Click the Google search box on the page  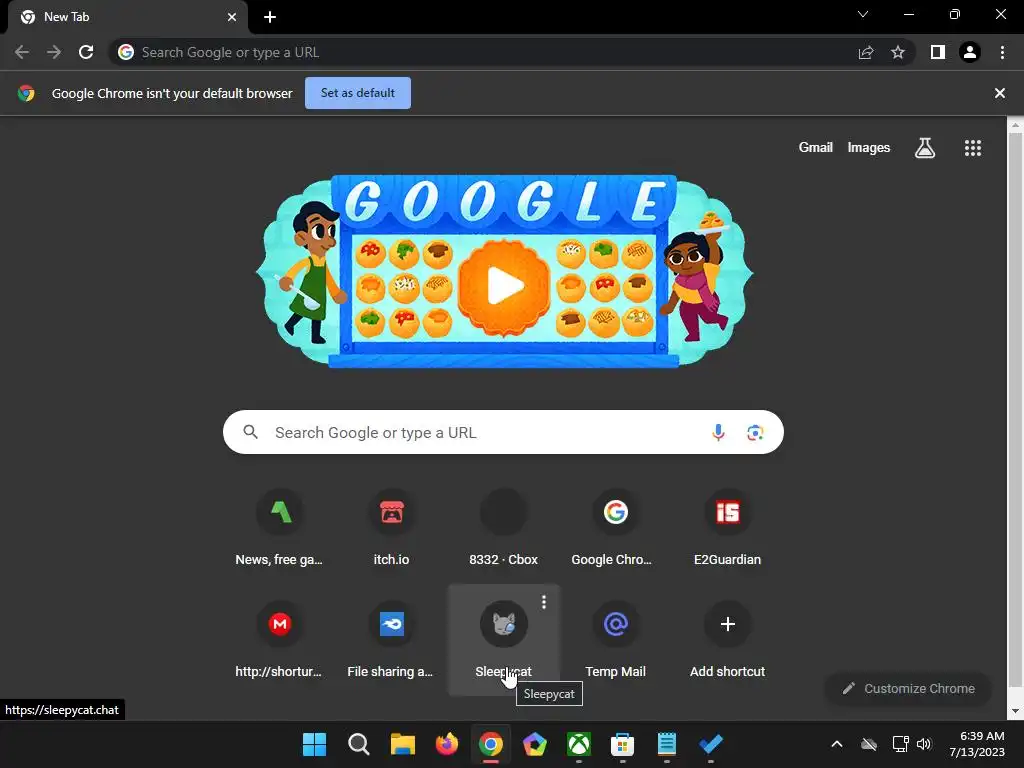503,432
